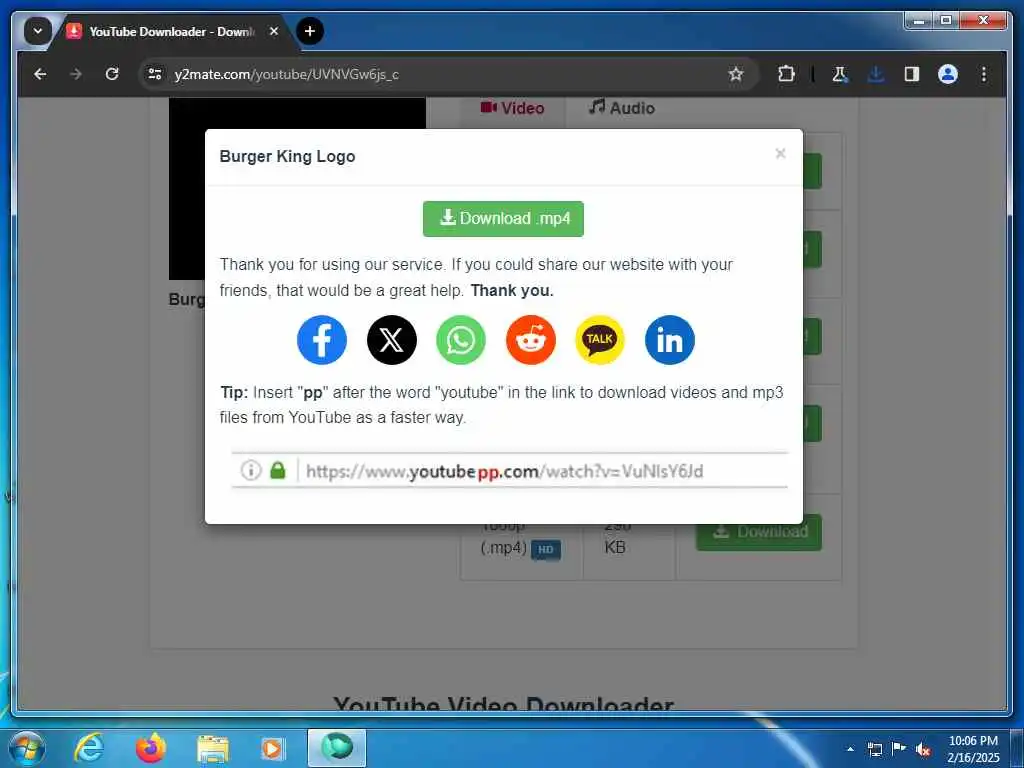Open Windows Explorer folder icon in taskbar
The width and height of the screenshot is (1024, 768).
point(212,749)
